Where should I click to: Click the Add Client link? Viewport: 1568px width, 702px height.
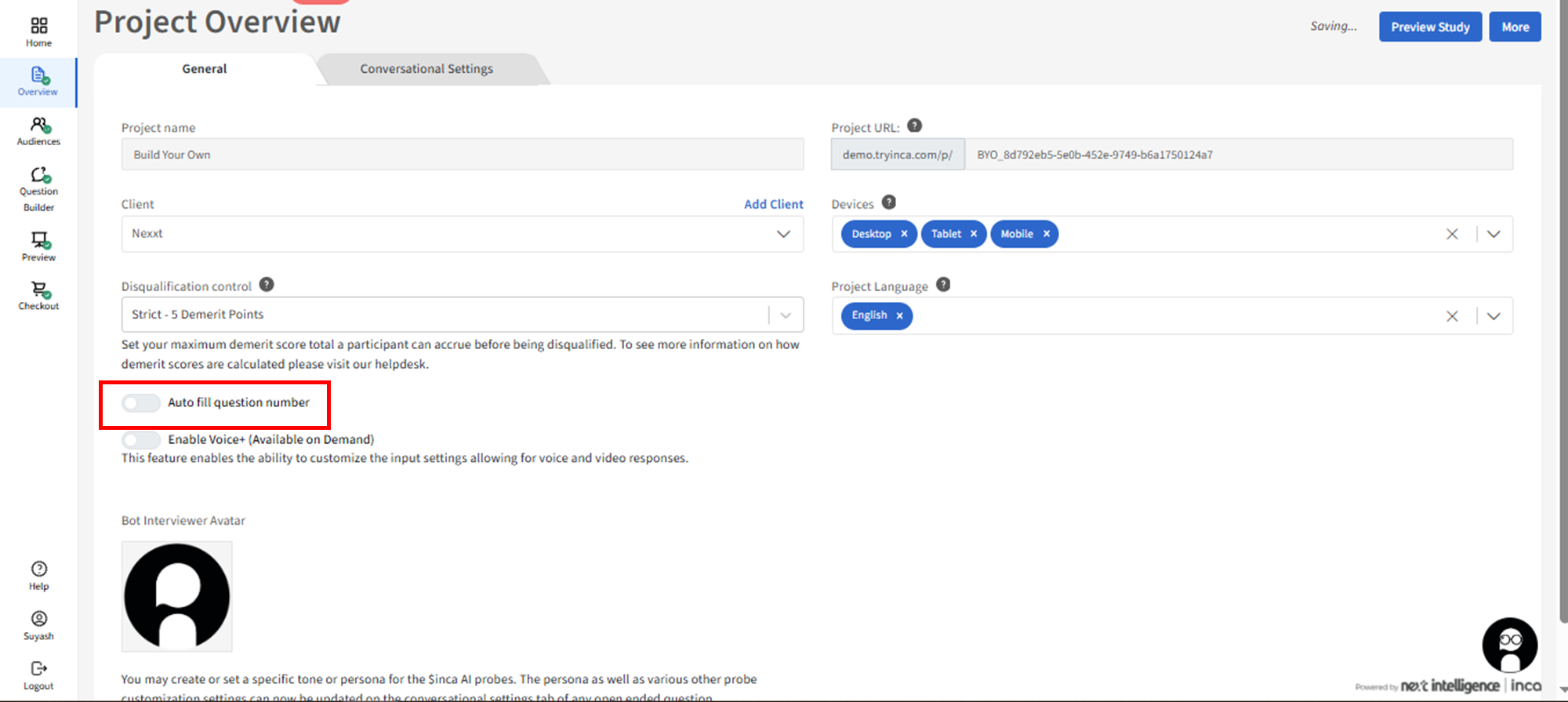tap(773, 204)
